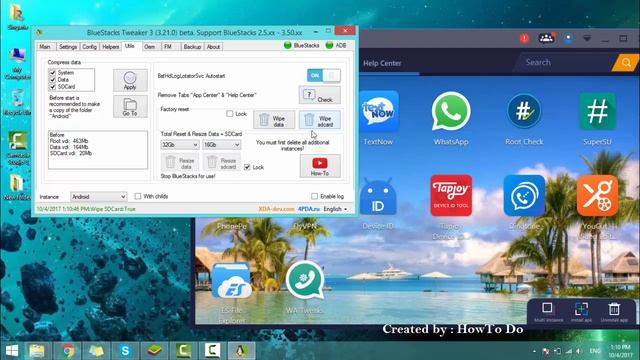Click the Apply compress button

tap(130, 80)
